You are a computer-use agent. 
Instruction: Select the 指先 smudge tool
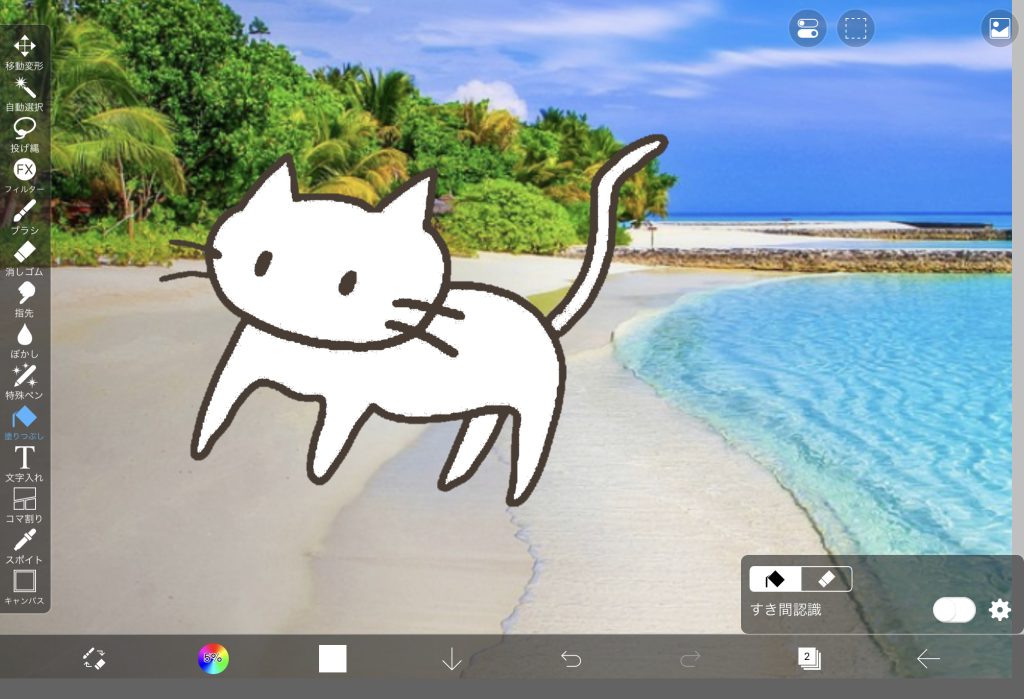(24, 294)
